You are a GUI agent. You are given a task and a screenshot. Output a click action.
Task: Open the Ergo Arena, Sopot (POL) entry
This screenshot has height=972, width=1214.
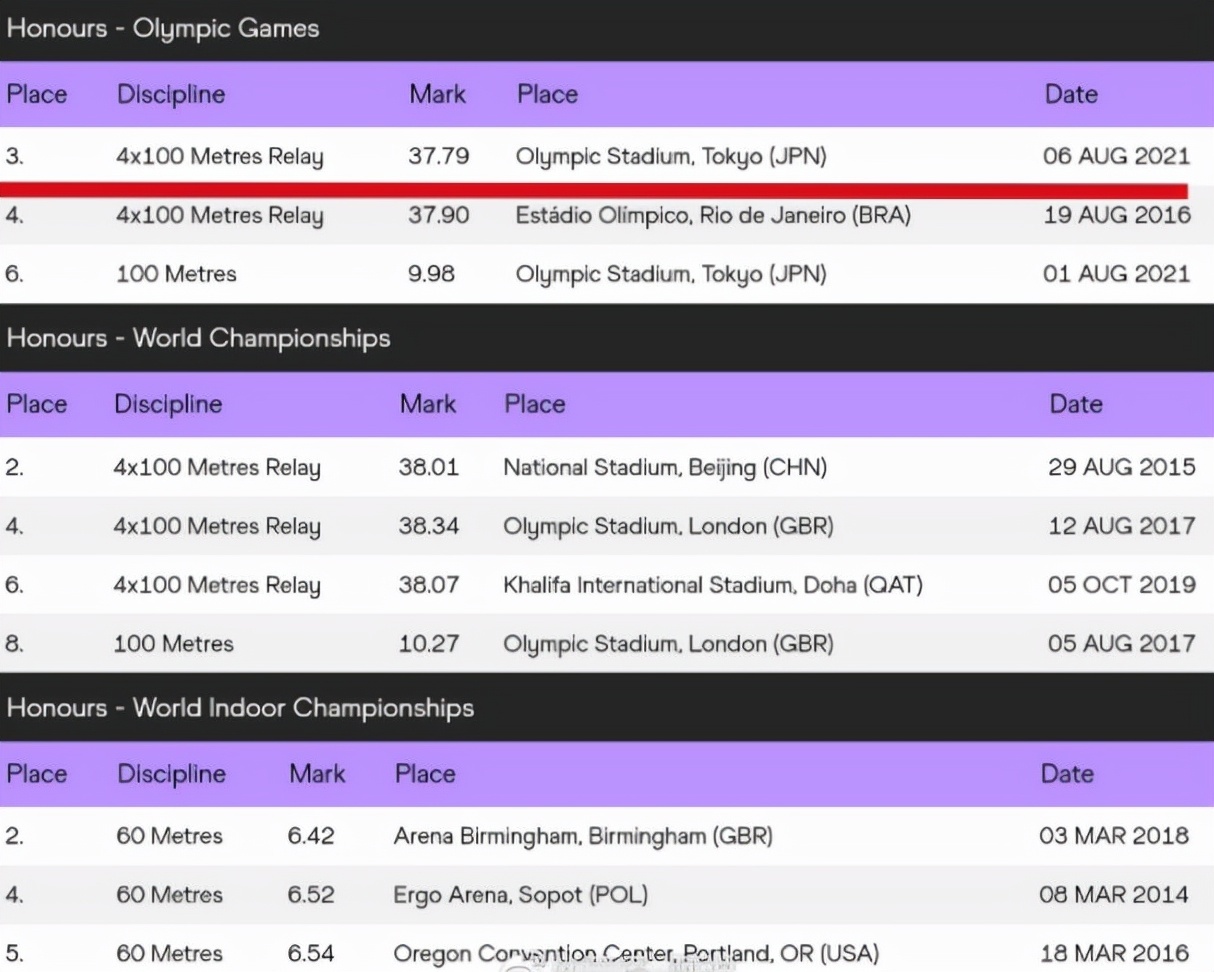click(520, 895)
